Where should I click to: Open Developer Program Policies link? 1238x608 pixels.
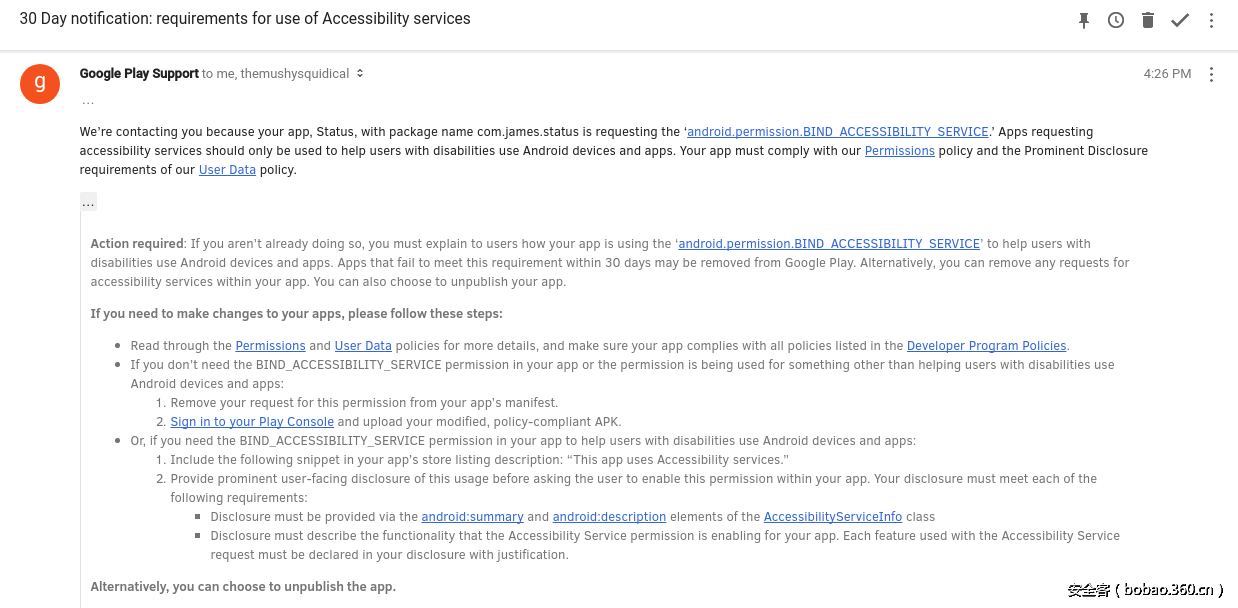tap(986, 346)
